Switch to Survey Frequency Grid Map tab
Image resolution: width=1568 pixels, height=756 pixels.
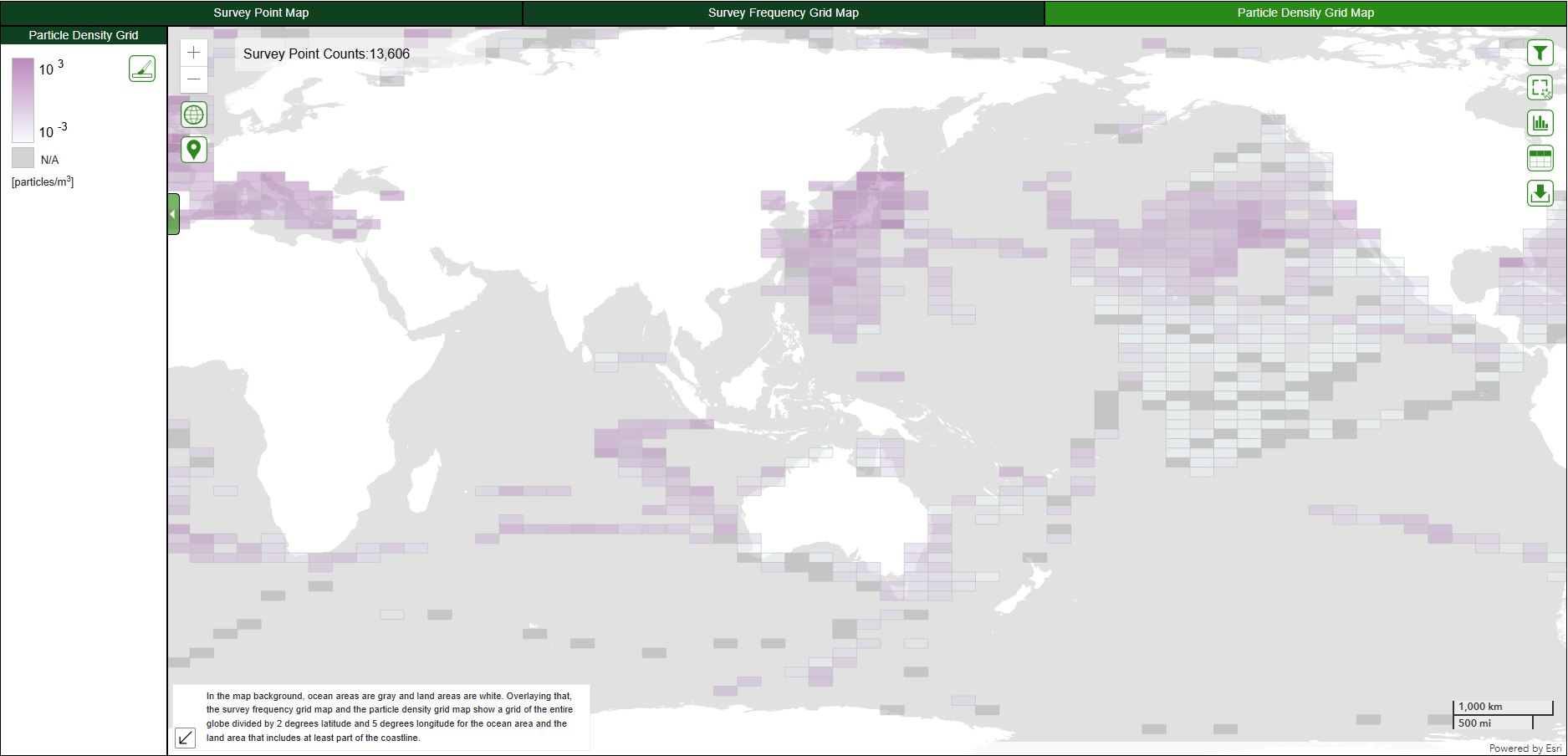[x=783, y=13]
